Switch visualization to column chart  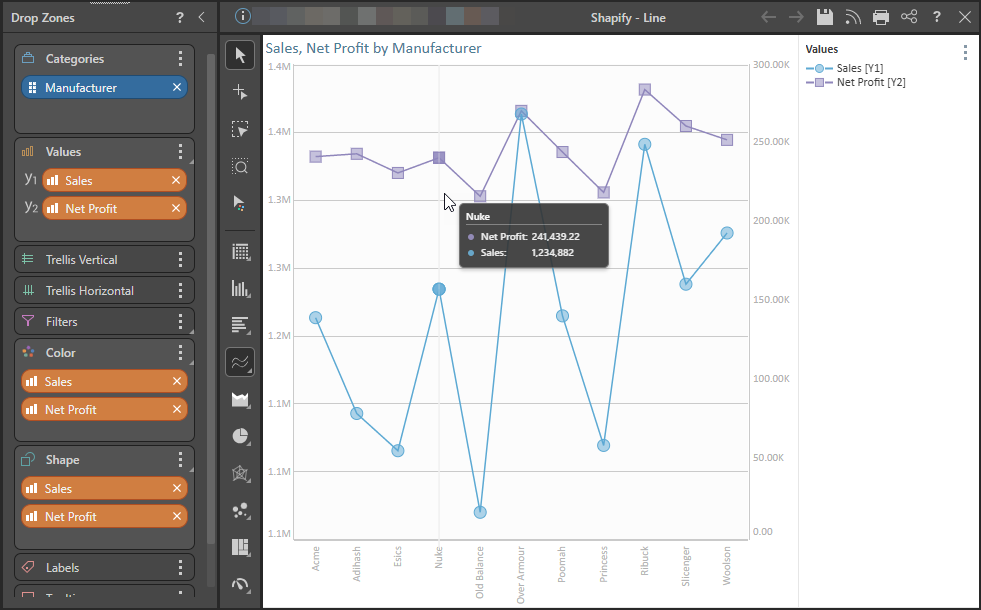(x=240, y=288)
